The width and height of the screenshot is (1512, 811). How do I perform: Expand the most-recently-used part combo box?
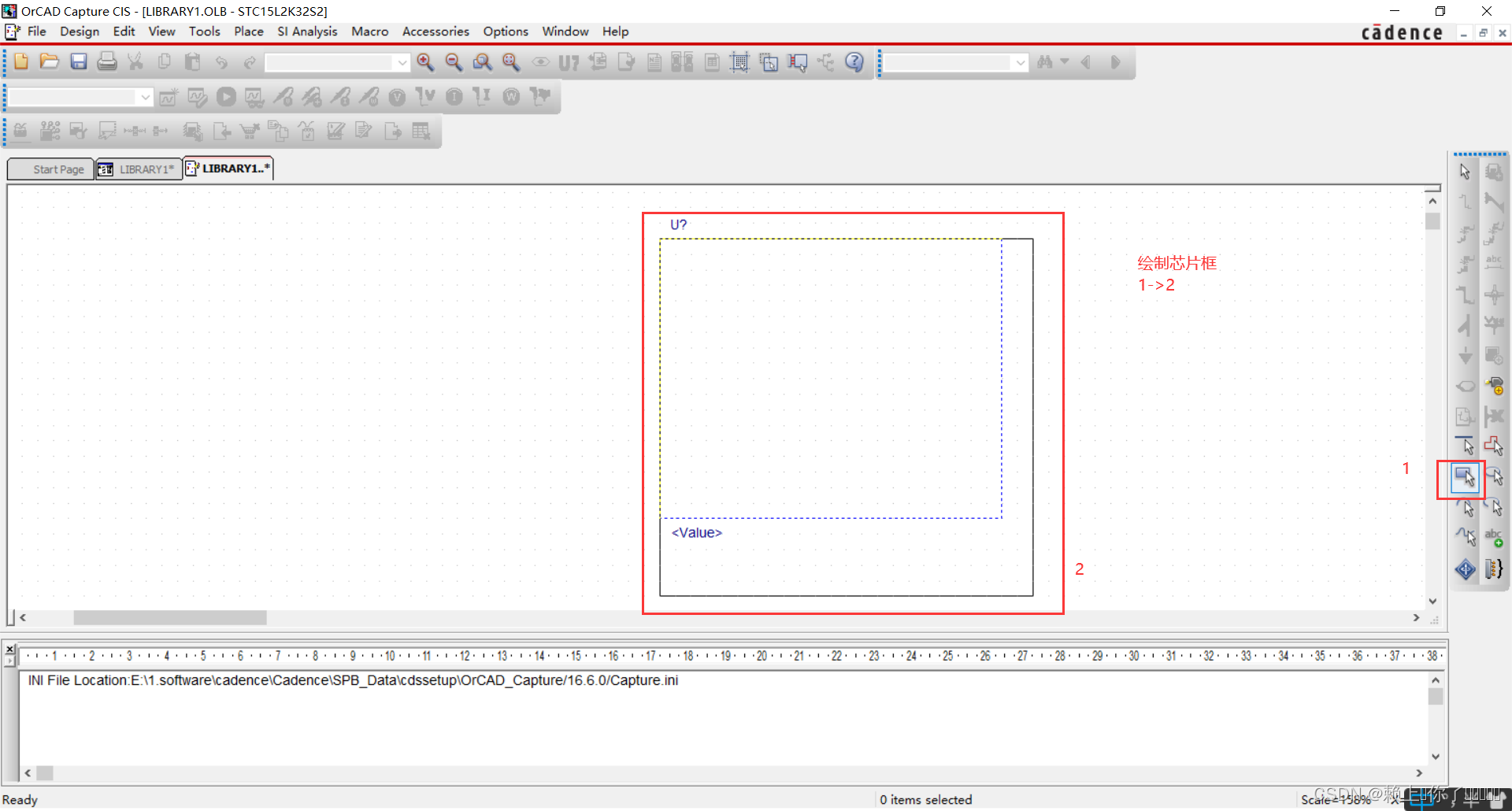(402, 62)
